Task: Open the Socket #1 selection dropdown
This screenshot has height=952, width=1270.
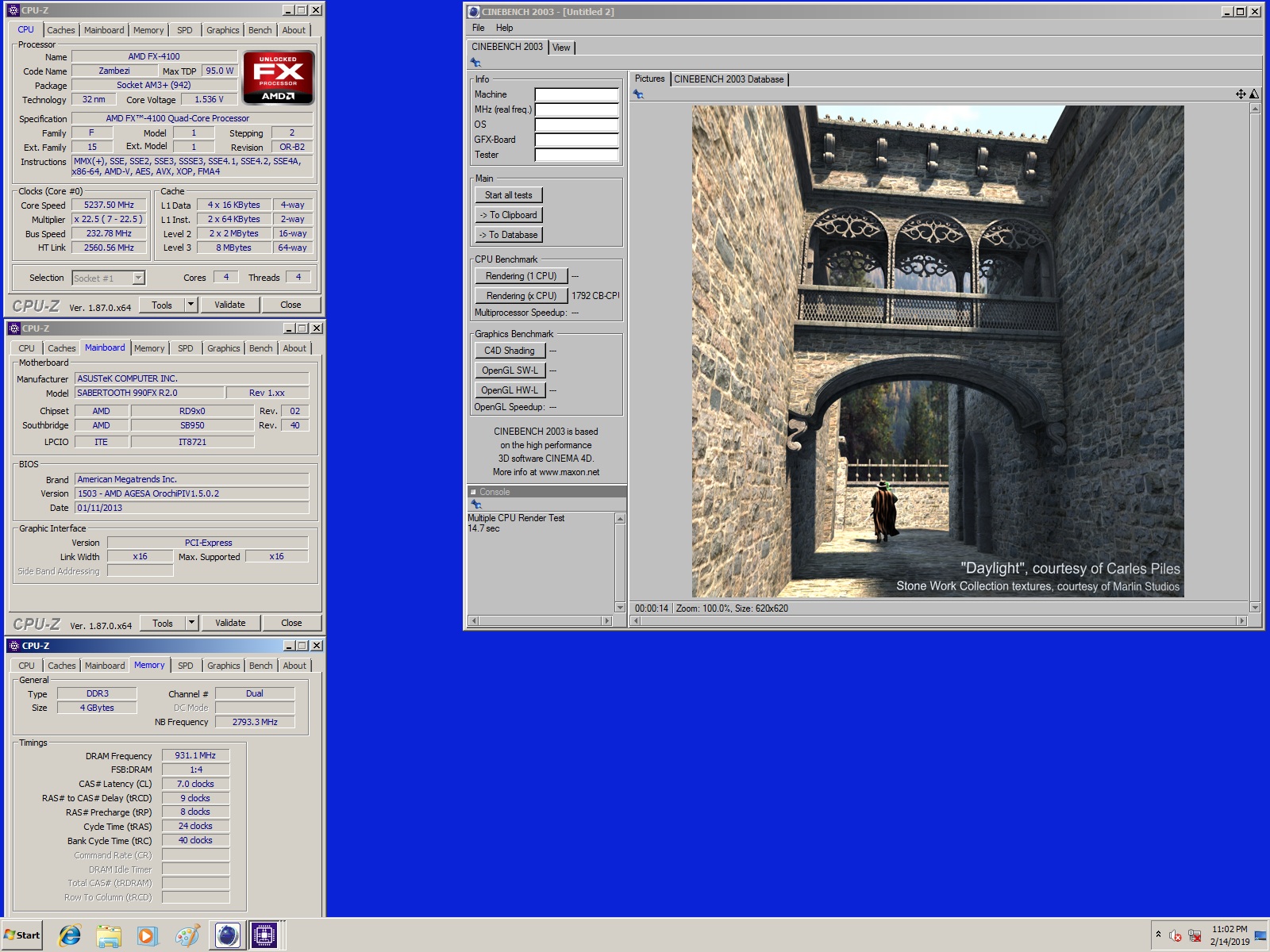Action: (139, 278)
